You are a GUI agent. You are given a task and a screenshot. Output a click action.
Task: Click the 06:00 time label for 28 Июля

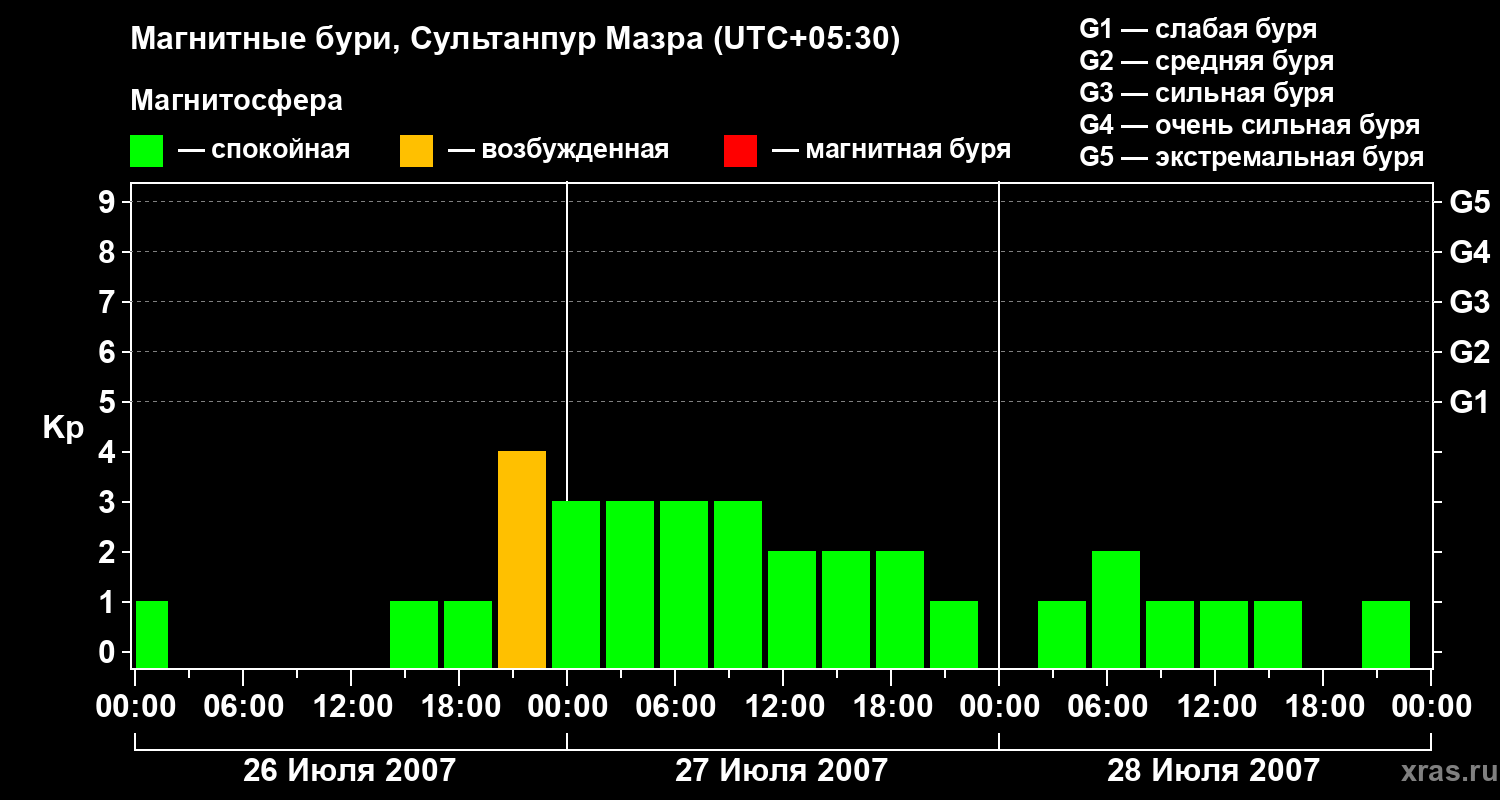(1106, 707)
